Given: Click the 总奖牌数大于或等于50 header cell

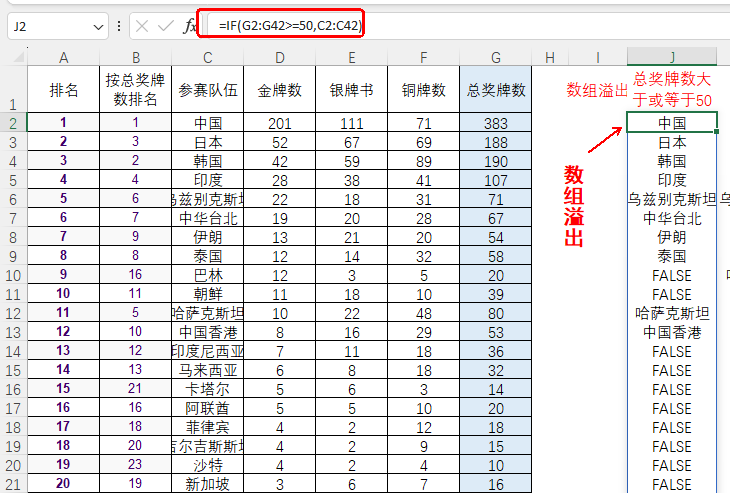Looking at the screenshot, I should click(x=672, y=89).
